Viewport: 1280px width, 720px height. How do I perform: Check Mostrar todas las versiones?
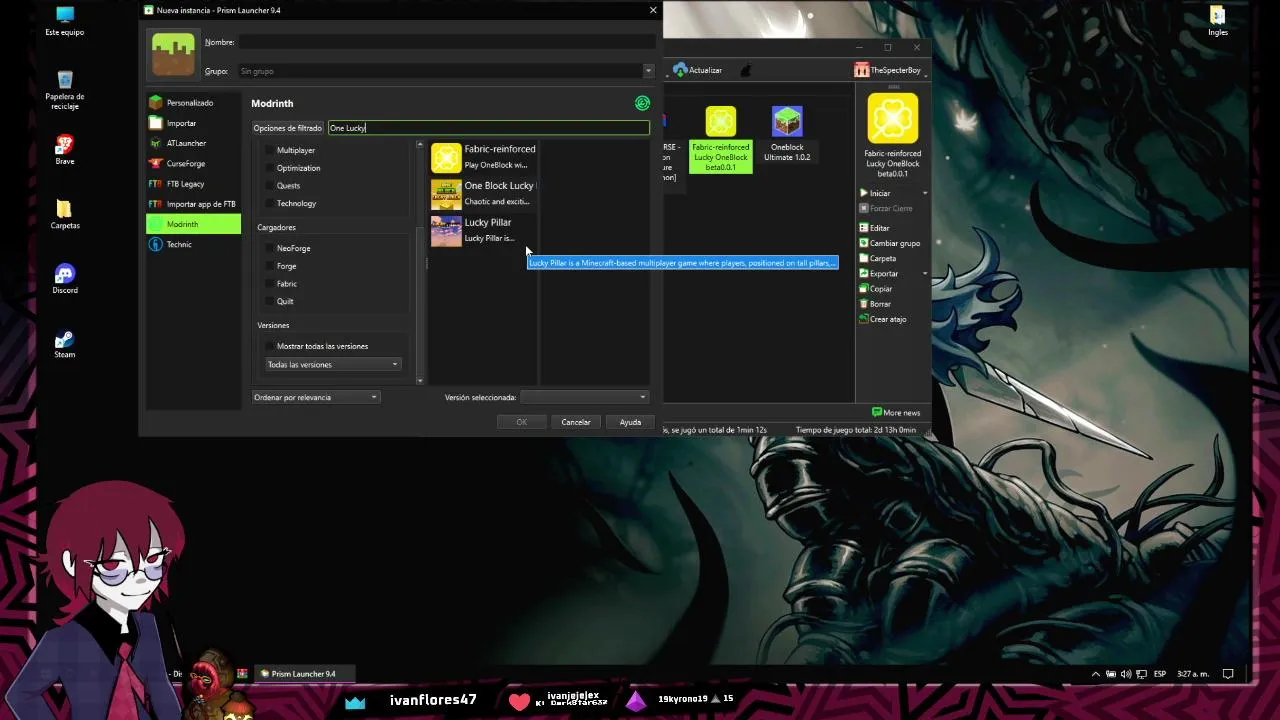point(269,346)
